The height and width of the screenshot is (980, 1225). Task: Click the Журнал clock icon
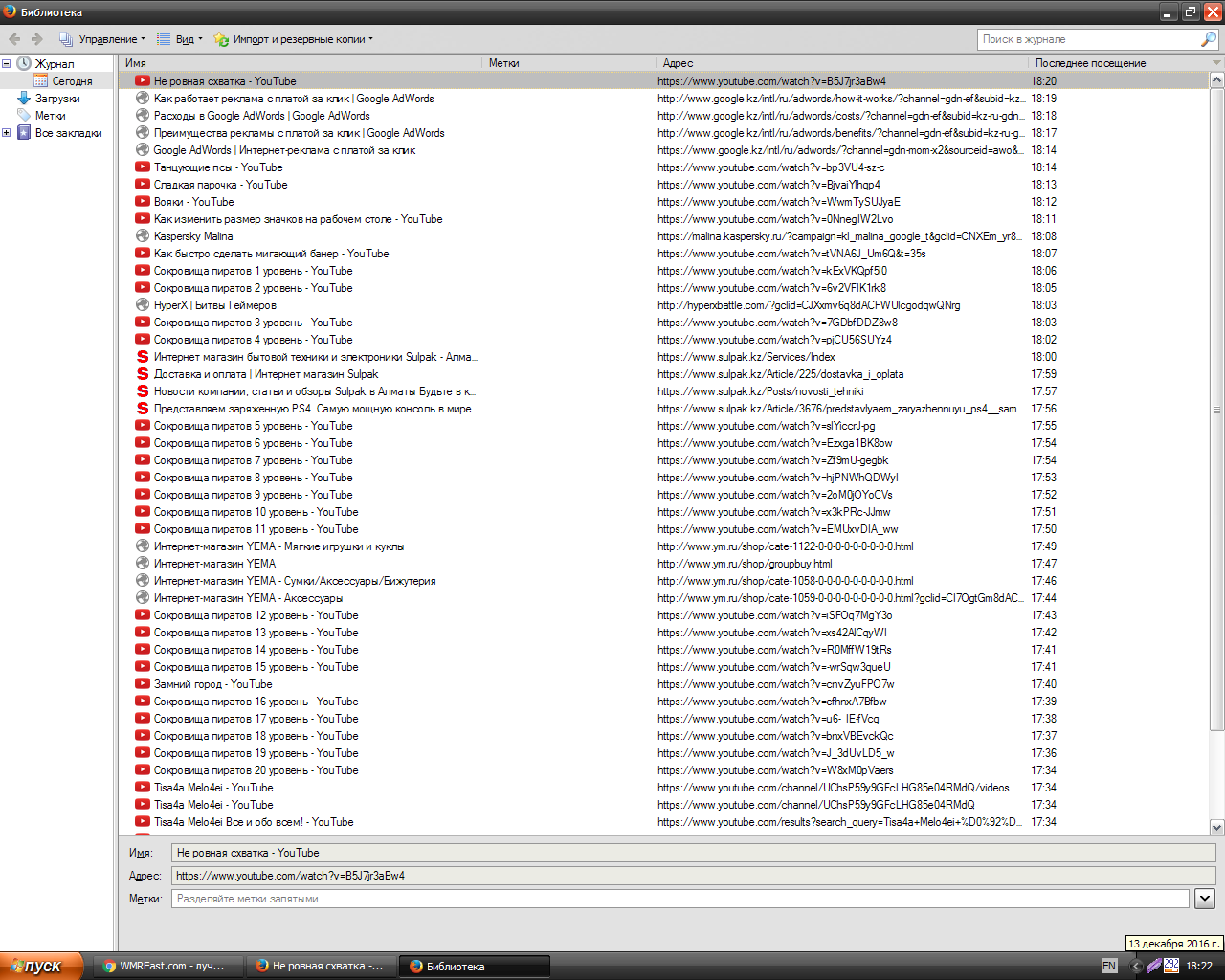24,64
